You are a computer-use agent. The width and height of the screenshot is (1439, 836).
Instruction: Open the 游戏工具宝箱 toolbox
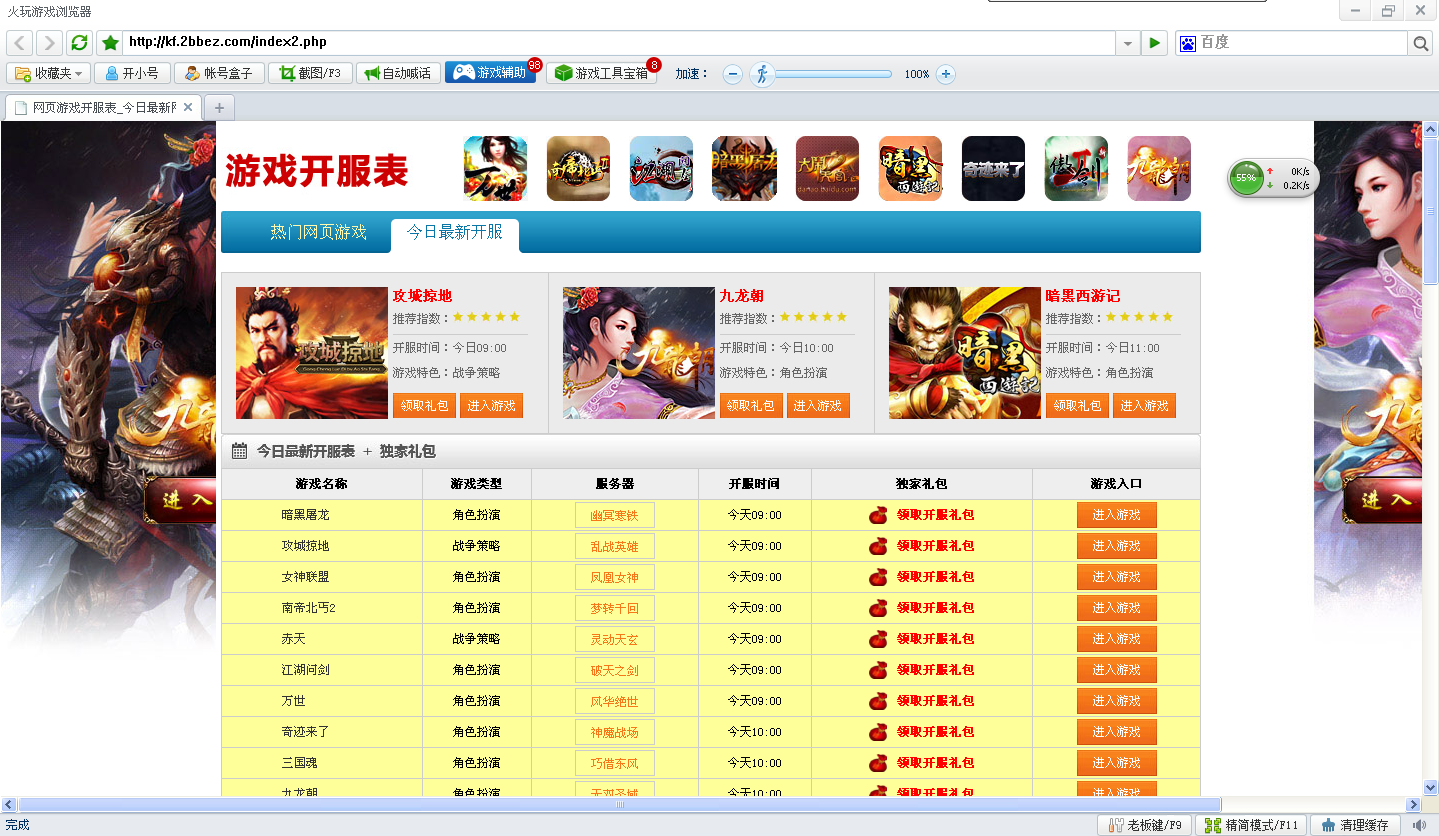pyautogui.click(x=601, y=73)
